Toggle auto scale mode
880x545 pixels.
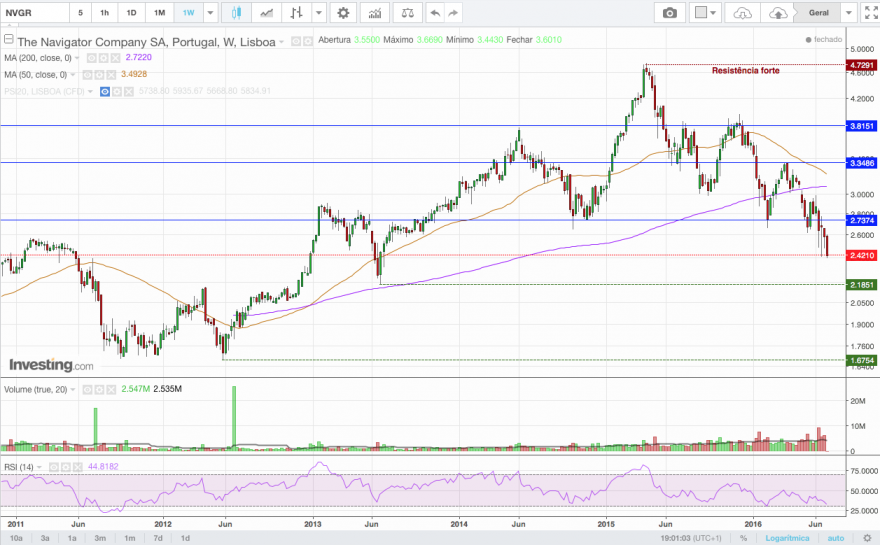coord(836,538)
